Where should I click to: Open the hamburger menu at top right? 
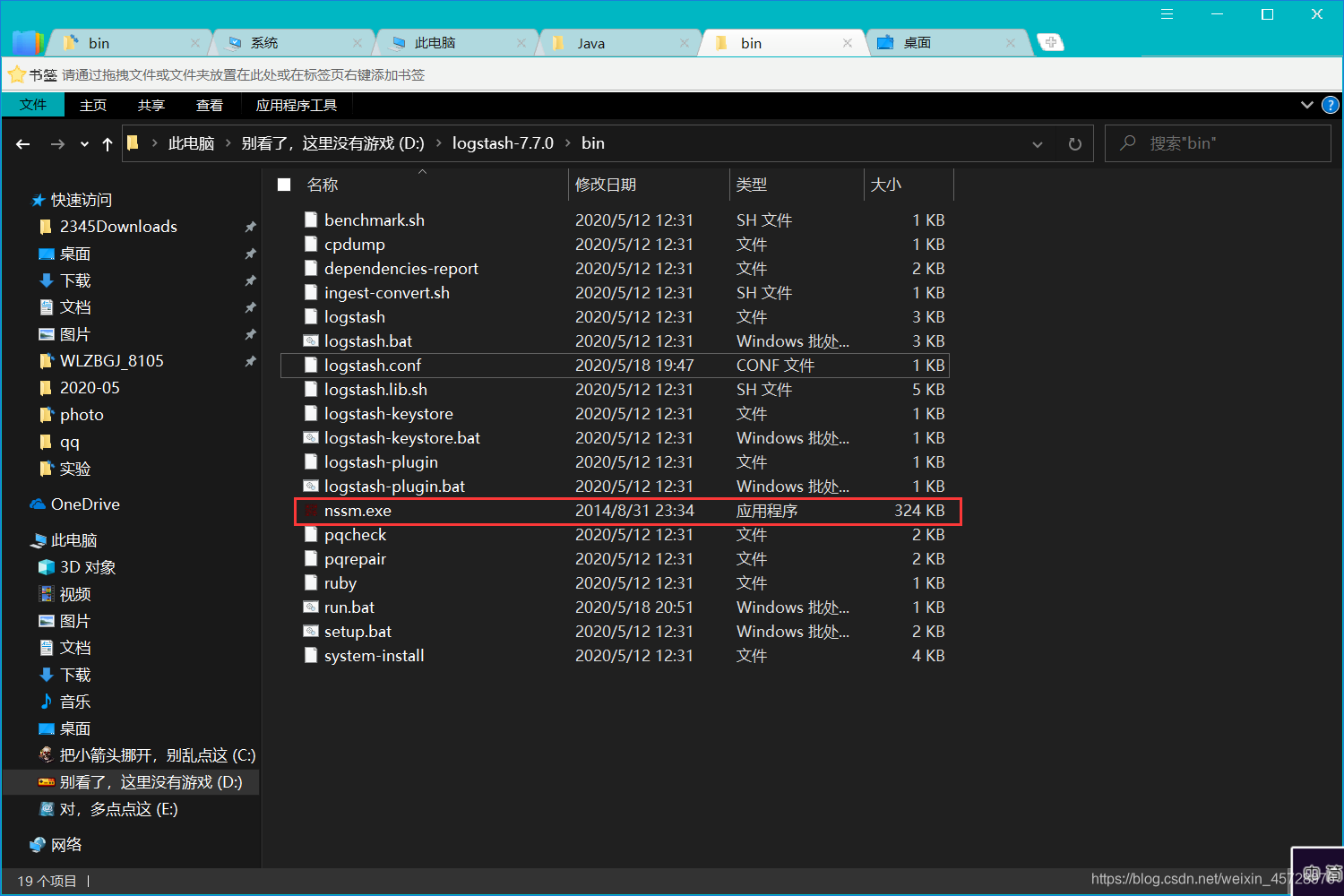click(1167, 13)
